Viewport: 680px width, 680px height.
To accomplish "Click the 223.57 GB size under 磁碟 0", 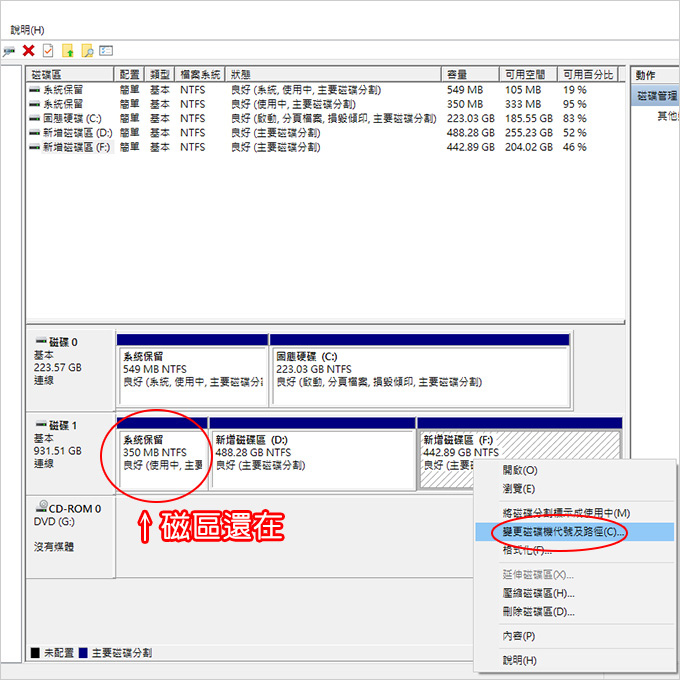I will click(x=58, y=368).
